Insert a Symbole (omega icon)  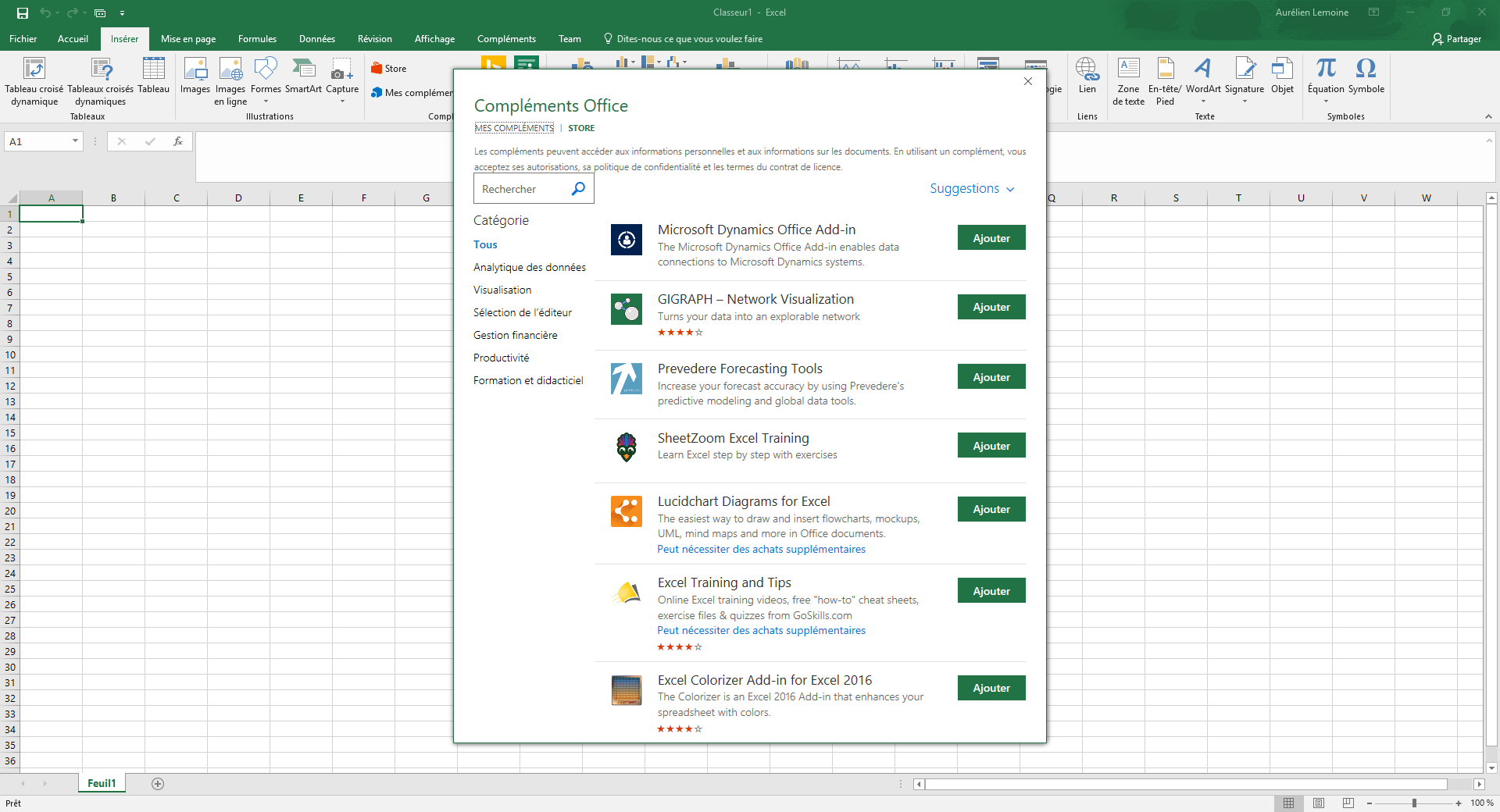(1366, 76)
